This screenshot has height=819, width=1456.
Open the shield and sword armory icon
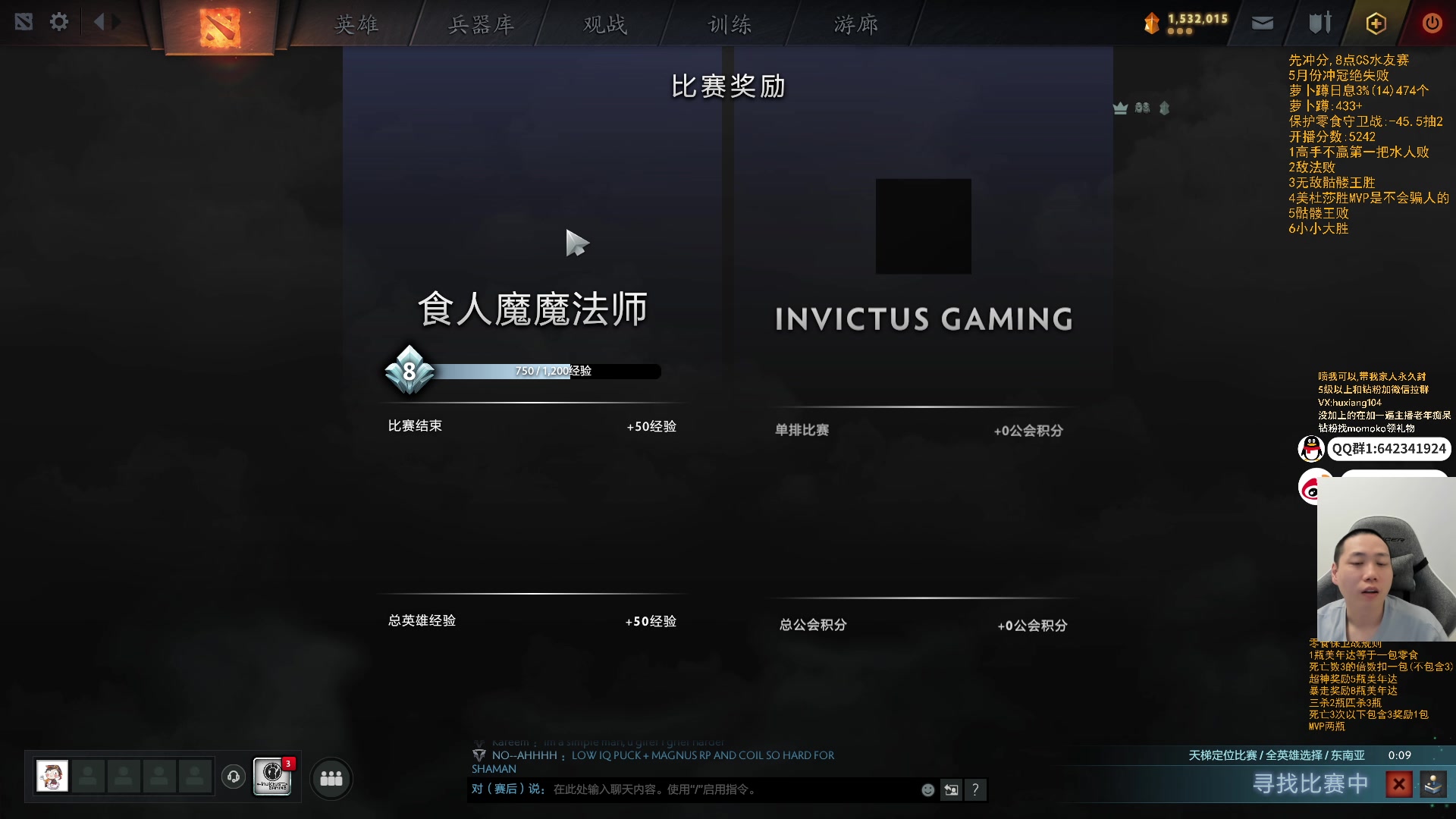1320,23
